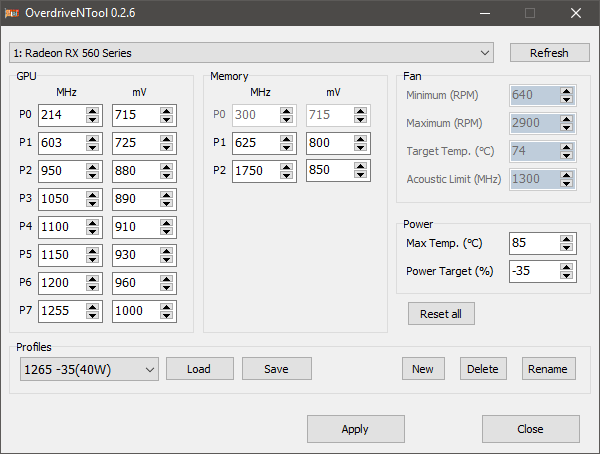The image size is (600, 454).
Task: Decrease Power Target percentage value
Action: point(566,276)
